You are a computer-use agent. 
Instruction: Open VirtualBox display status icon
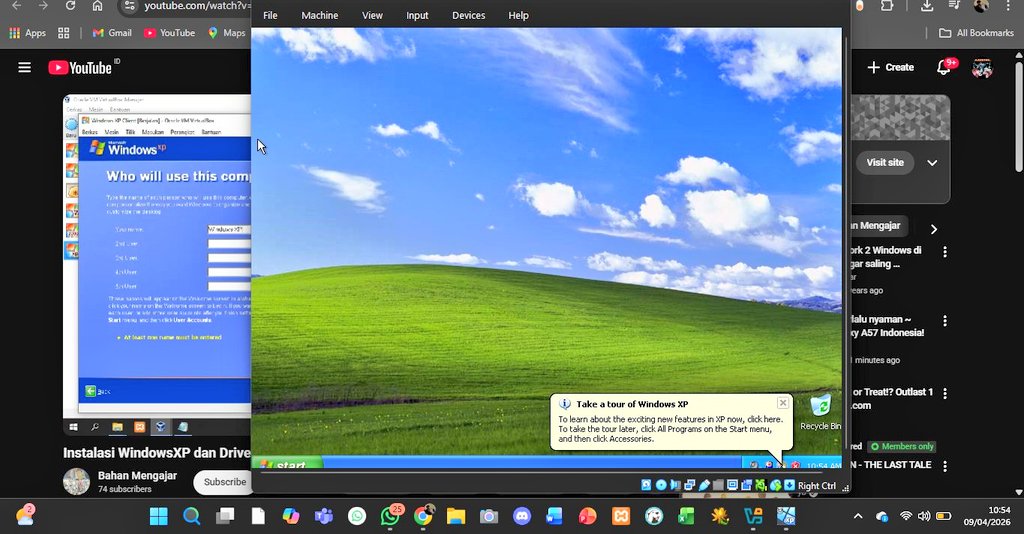pyautogui.click(x=732, y=485)
